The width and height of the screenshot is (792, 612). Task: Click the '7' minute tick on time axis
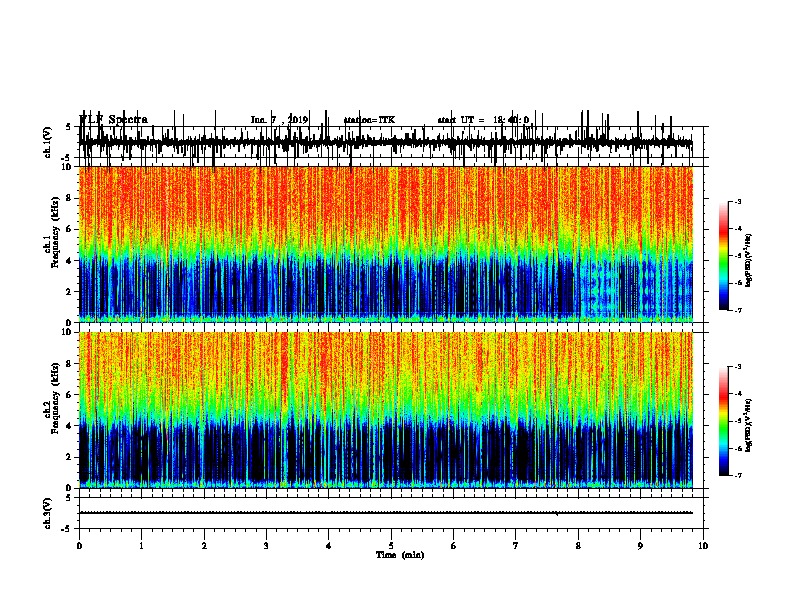(x=516, y=546)
